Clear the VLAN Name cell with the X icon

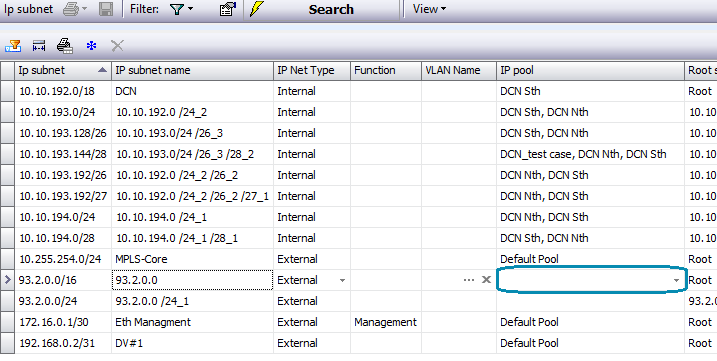pos(486,280)
